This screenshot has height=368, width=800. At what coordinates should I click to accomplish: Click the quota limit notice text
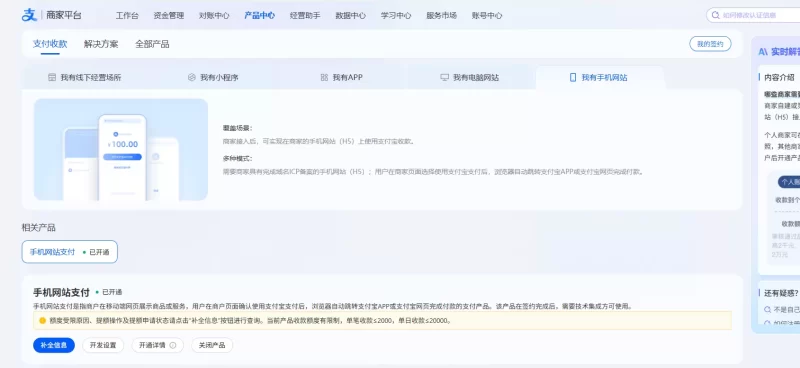point(250,321)
